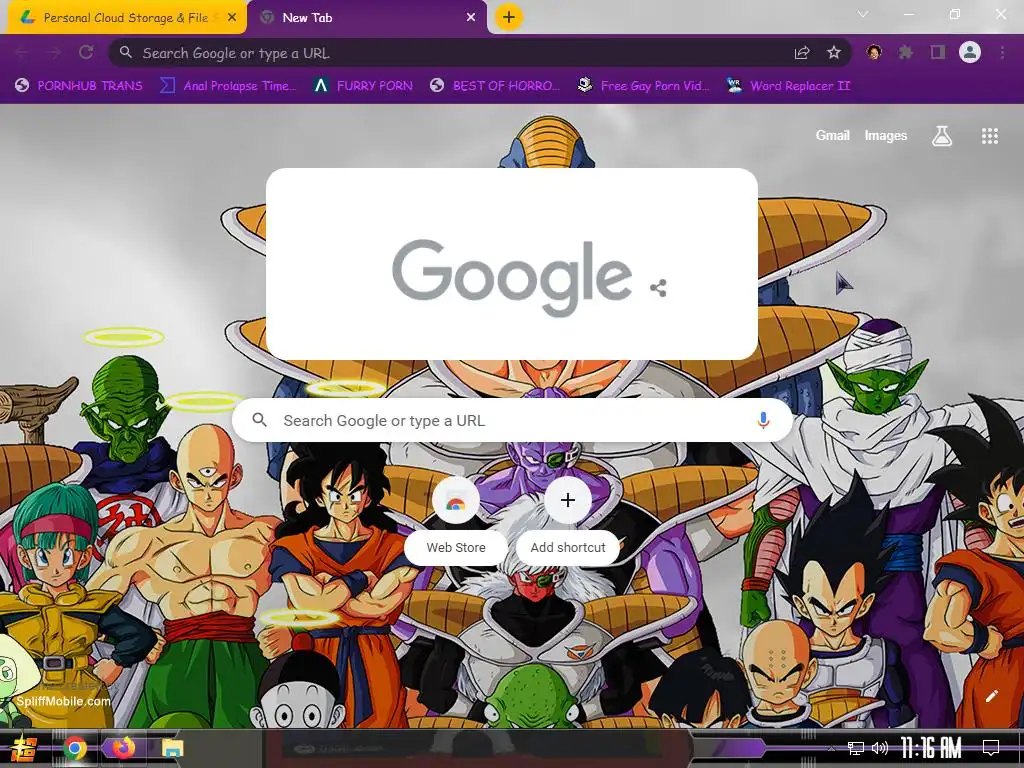
Task: Click the search icon inside the address bar
Action: tap(126, 52)
